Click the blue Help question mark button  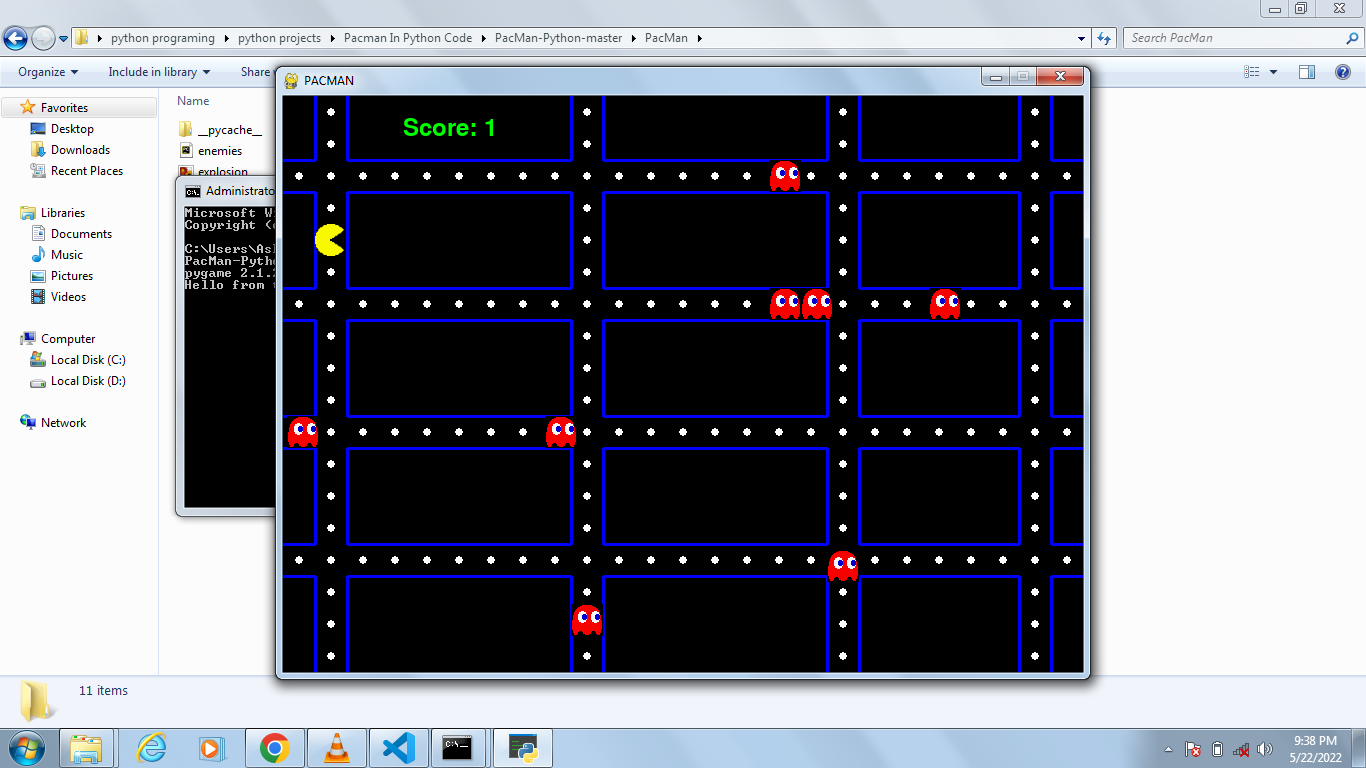(x=1345, y=71)
